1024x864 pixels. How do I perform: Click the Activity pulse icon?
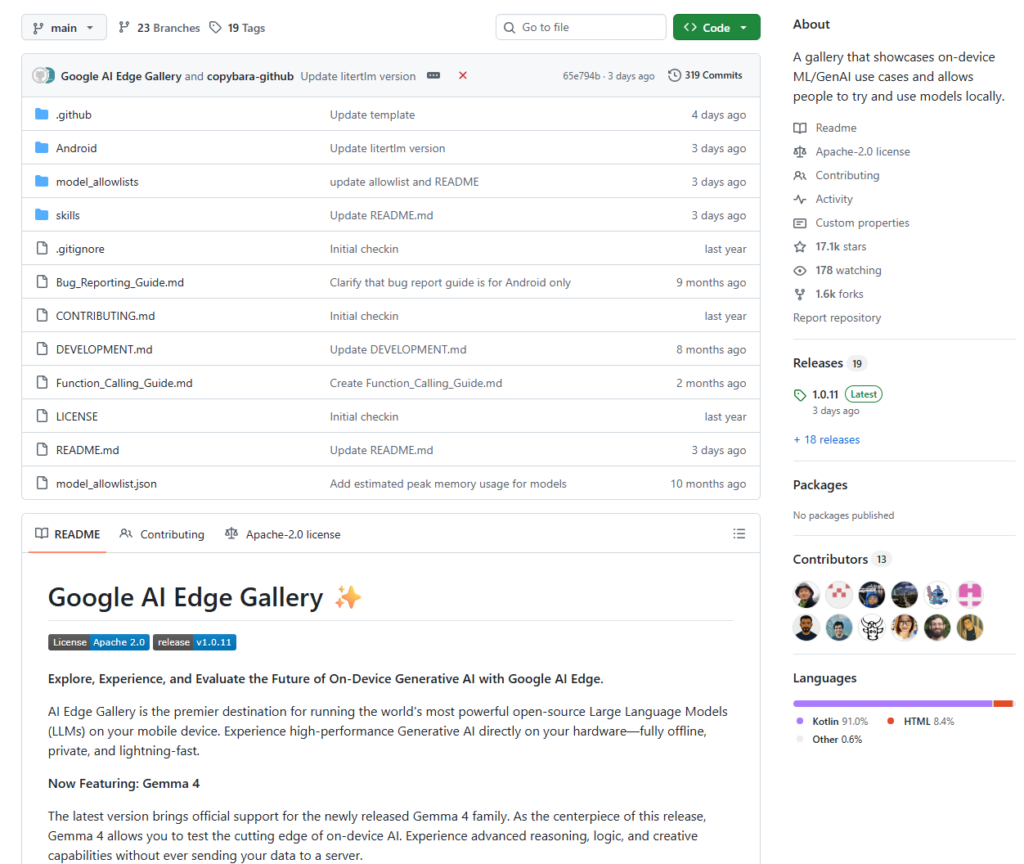coord(800,199)
